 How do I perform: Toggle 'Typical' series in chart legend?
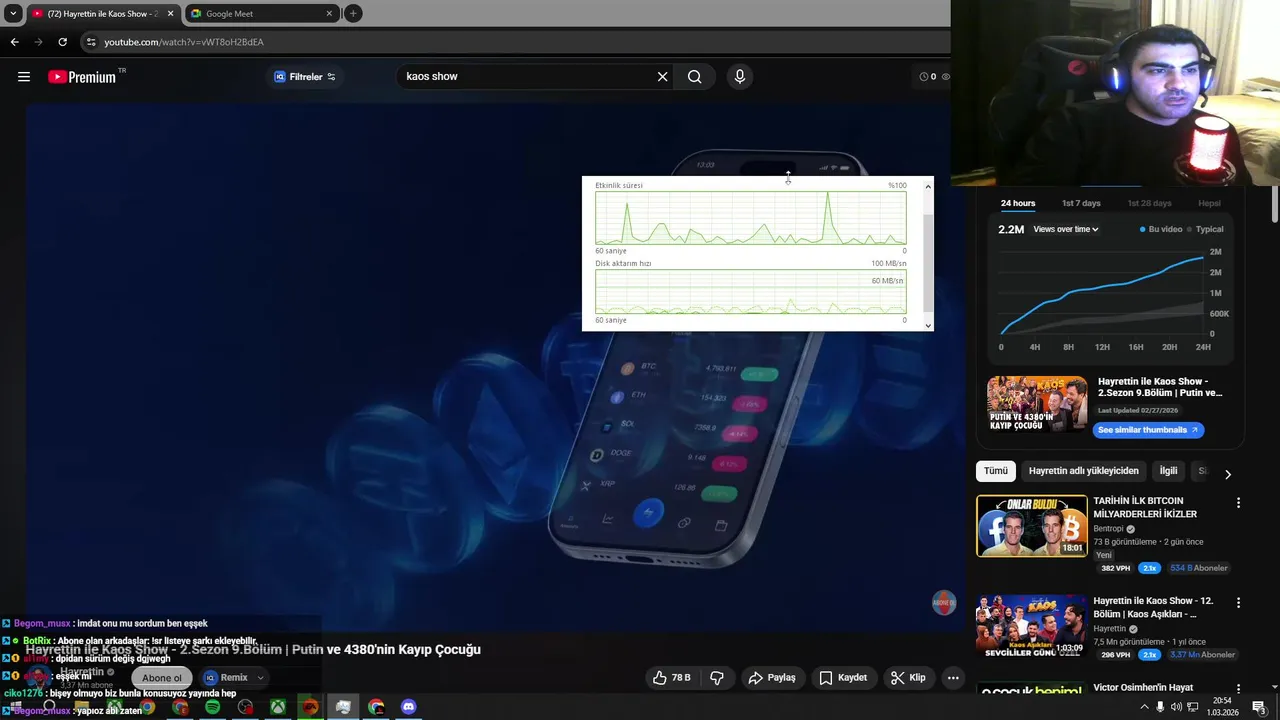pos(1205,230)
